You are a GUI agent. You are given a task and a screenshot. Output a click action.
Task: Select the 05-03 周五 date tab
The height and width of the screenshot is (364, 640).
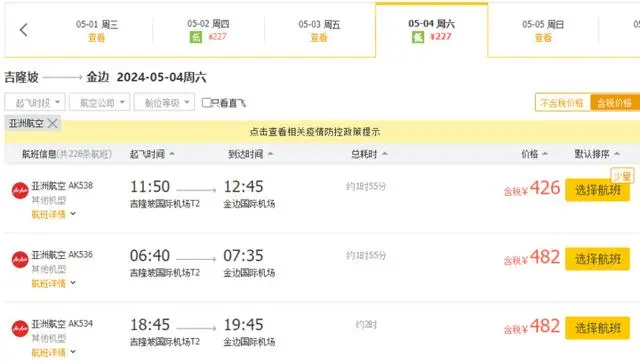319,30
